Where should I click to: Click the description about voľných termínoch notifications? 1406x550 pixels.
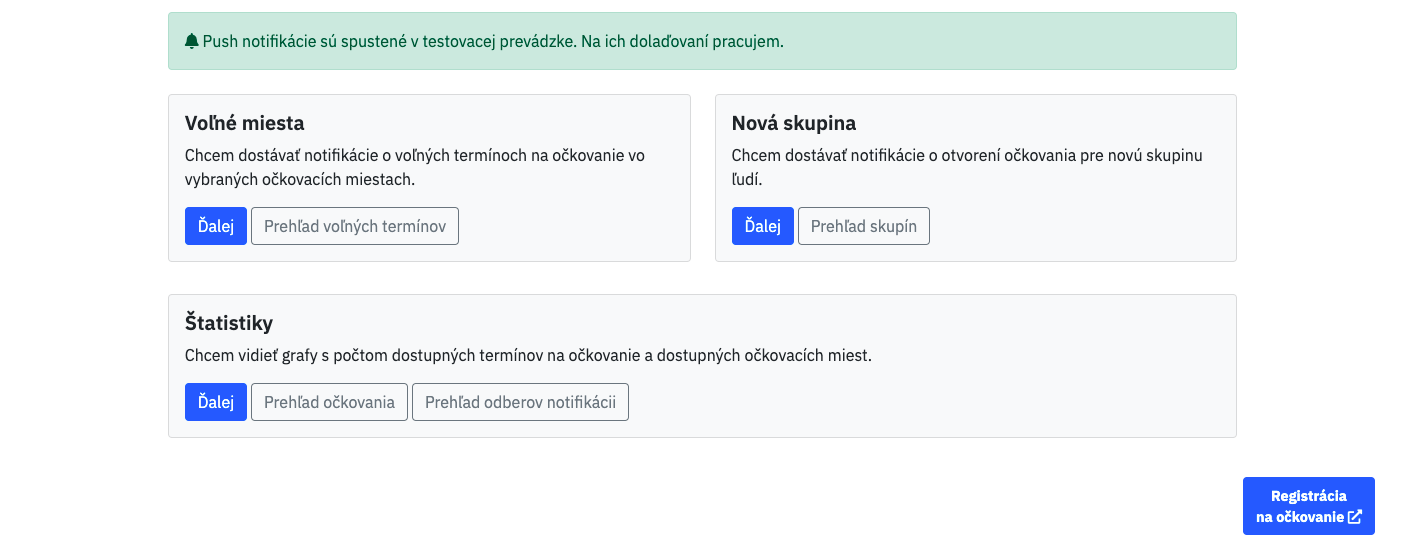point(415,168)
